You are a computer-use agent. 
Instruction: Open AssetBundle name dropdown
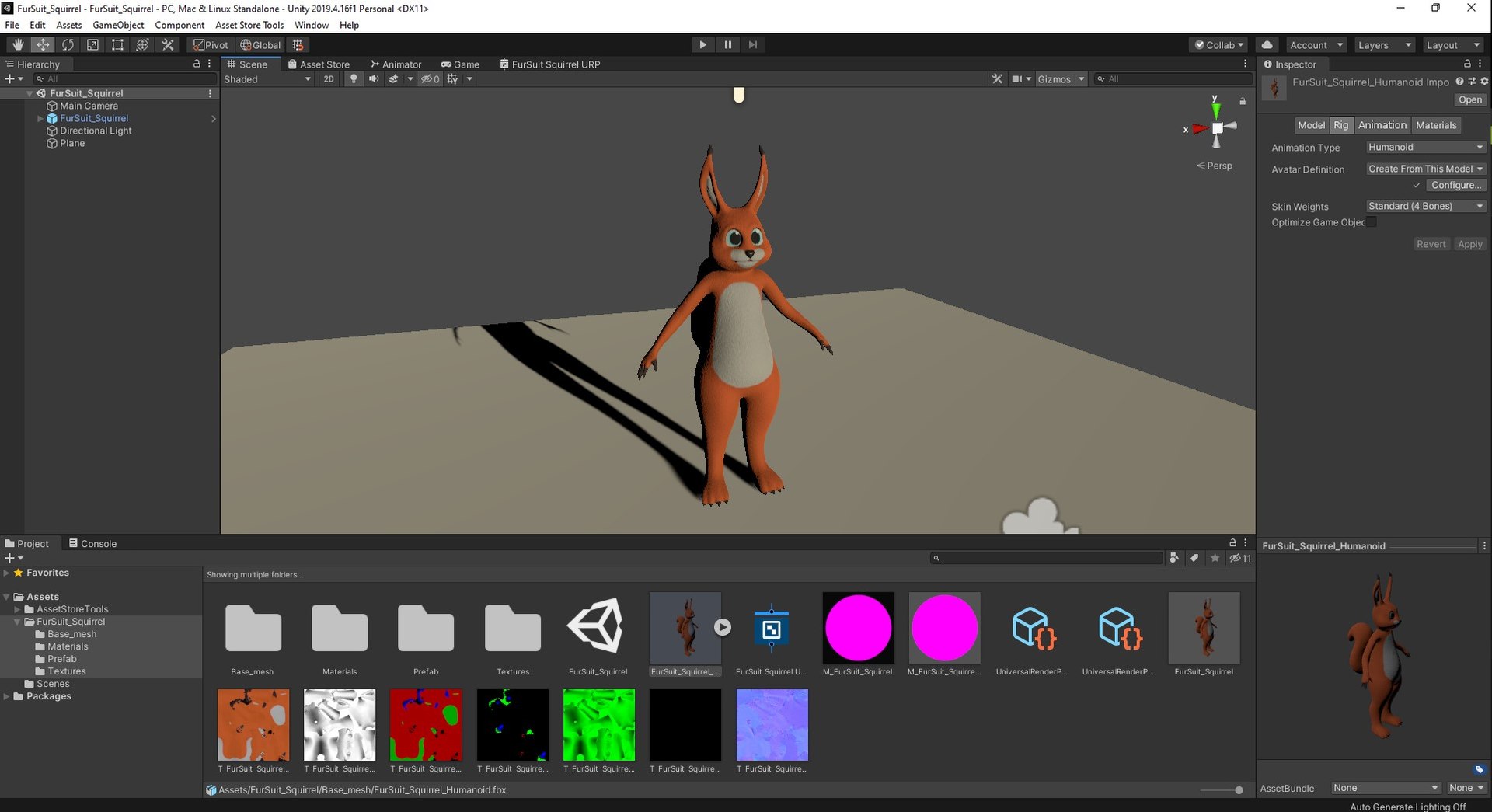[x=1386, y=788]
